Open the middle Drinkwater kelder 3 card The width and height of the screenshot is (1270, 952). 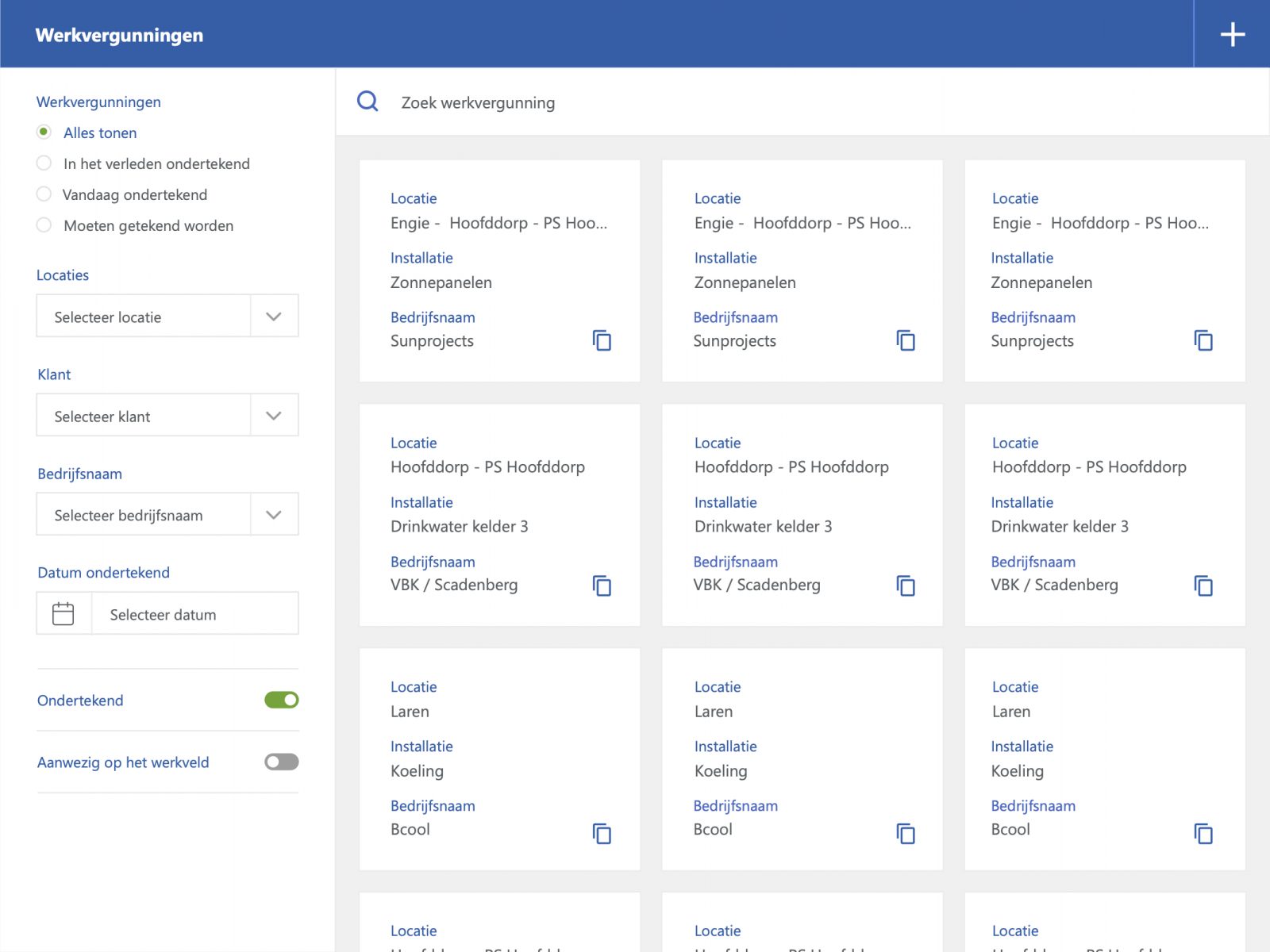pyautogui.click(x=802, y=515)
